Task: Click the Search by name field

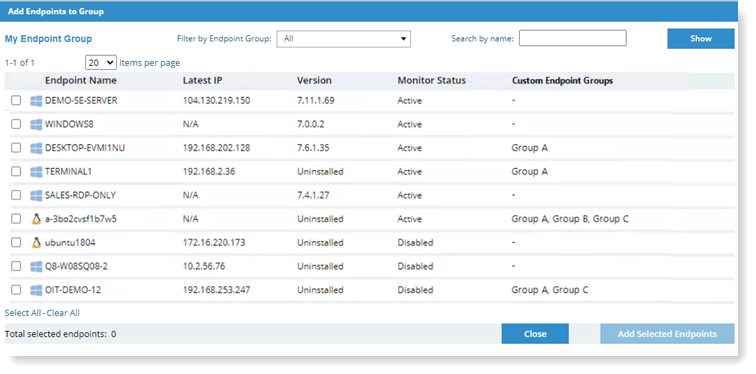Action: (x=573, y=38)
